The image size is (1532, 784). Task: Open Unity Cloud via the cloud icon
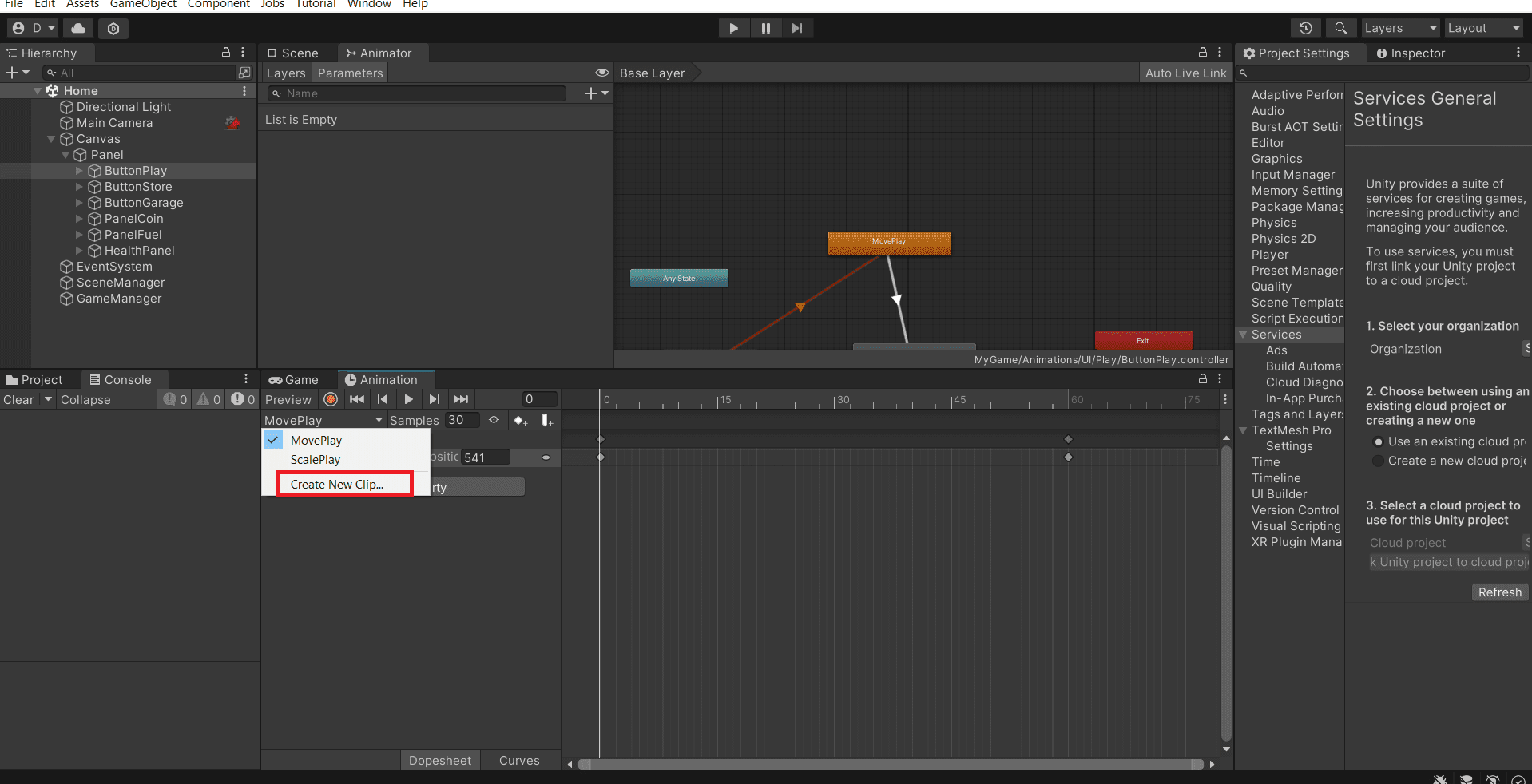[77, 28]
